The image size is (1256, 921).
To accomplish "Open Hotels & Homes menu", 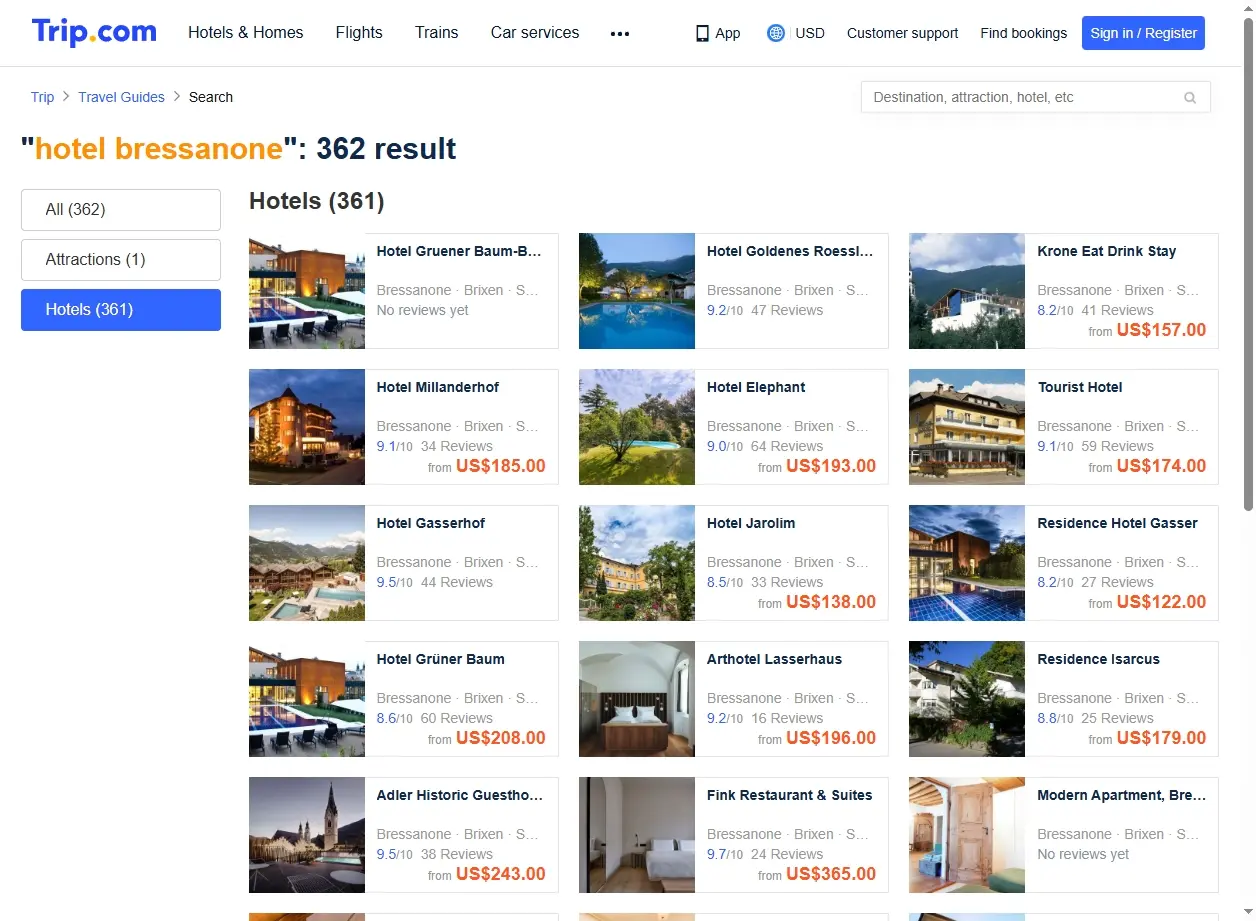I will point(246,32).
